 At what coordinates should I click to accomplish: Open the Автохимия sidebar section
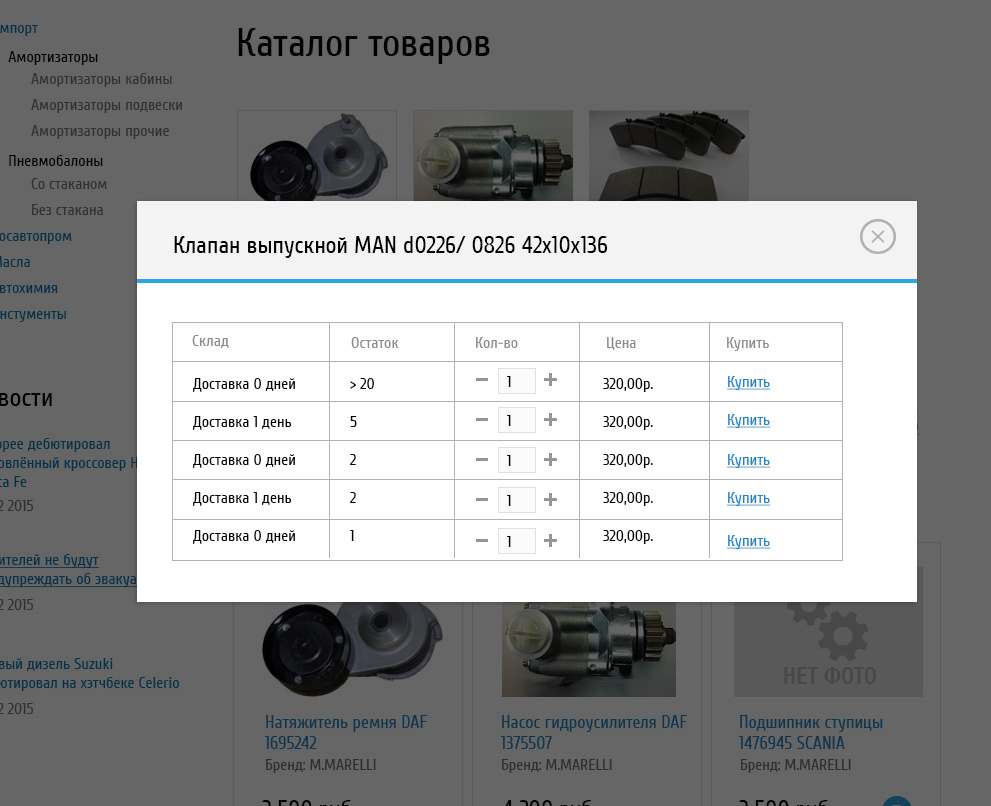[x=29, y=288]
